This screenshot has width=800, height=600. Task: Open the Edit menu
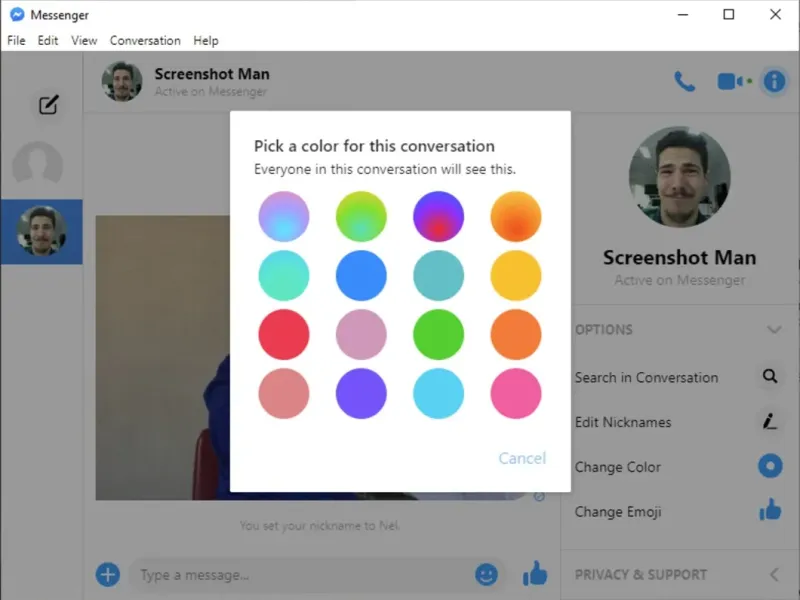(47, 40)
